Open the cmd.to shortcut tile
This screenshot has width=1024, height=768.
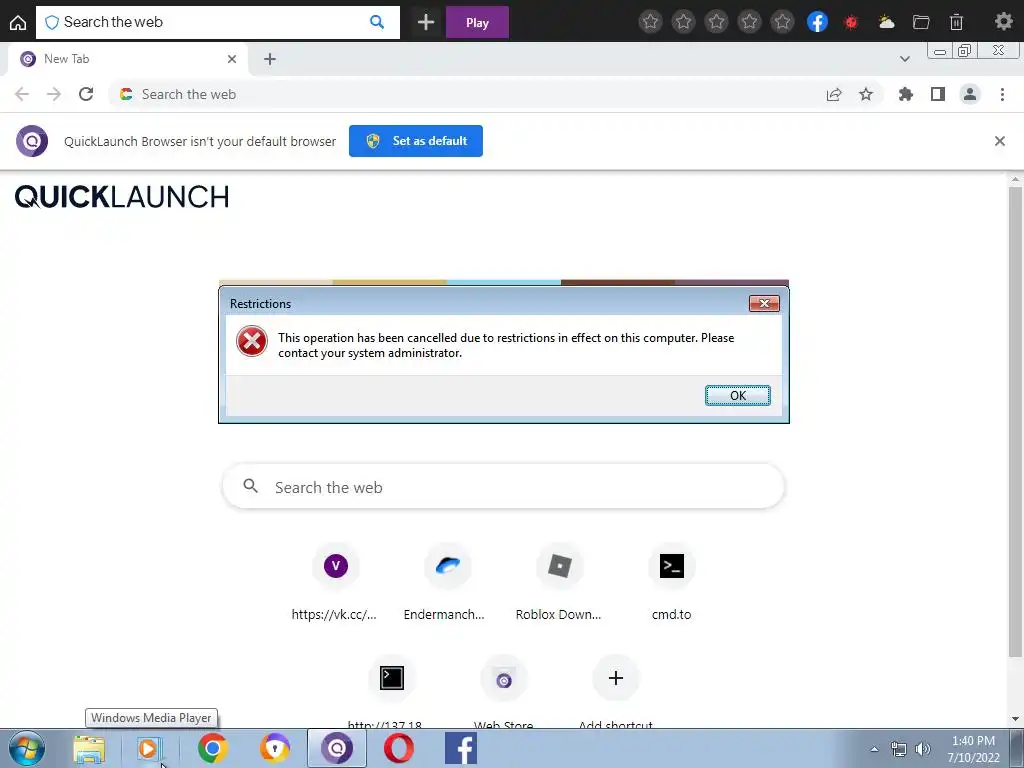click(x=671, y=583)
